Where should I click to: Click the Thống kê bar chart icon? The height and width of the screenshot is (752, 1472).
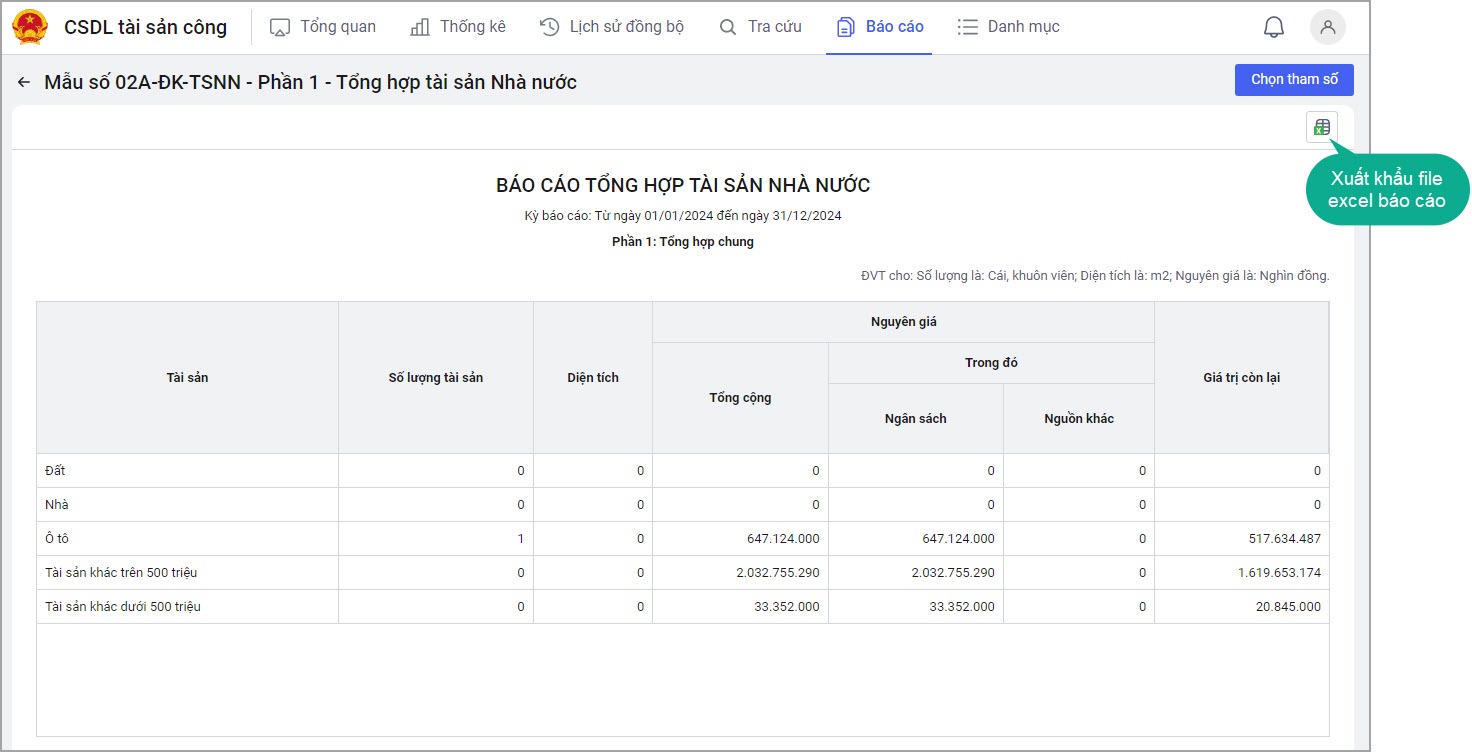pyautogui.click(x=420, y=27)
